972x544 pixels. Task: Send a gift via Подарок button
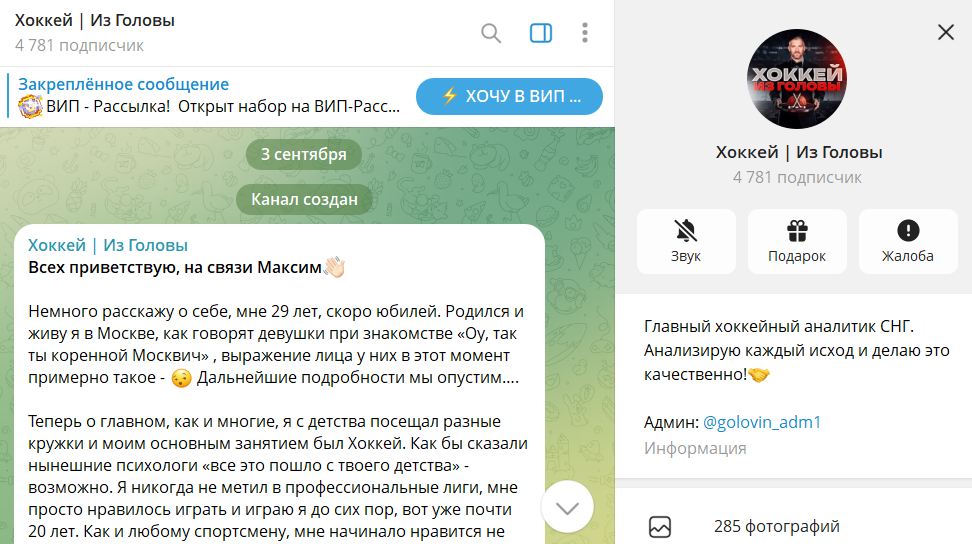click(797, 242)
